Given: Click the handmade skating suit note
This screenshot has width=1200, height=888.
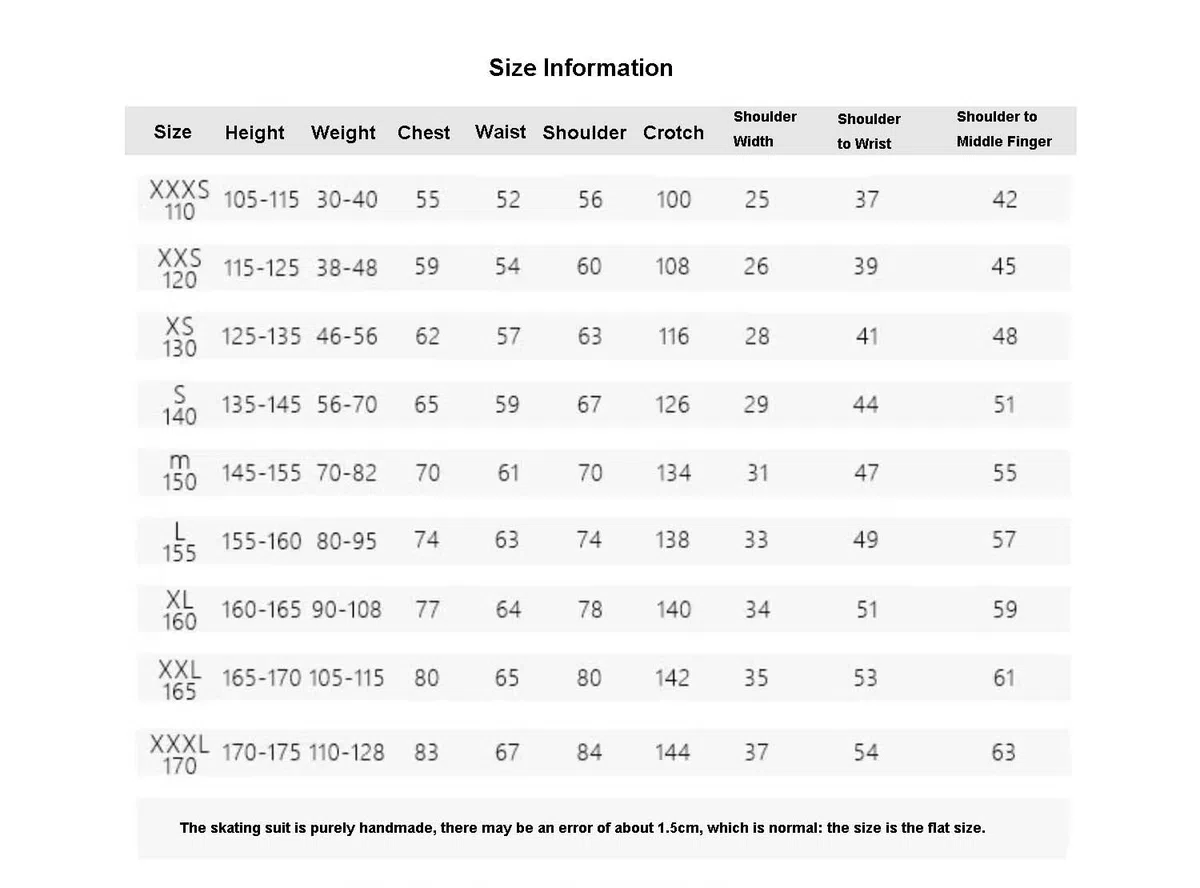Looking at the screenshot, I should pyautogui.click(x=583, y=828).
